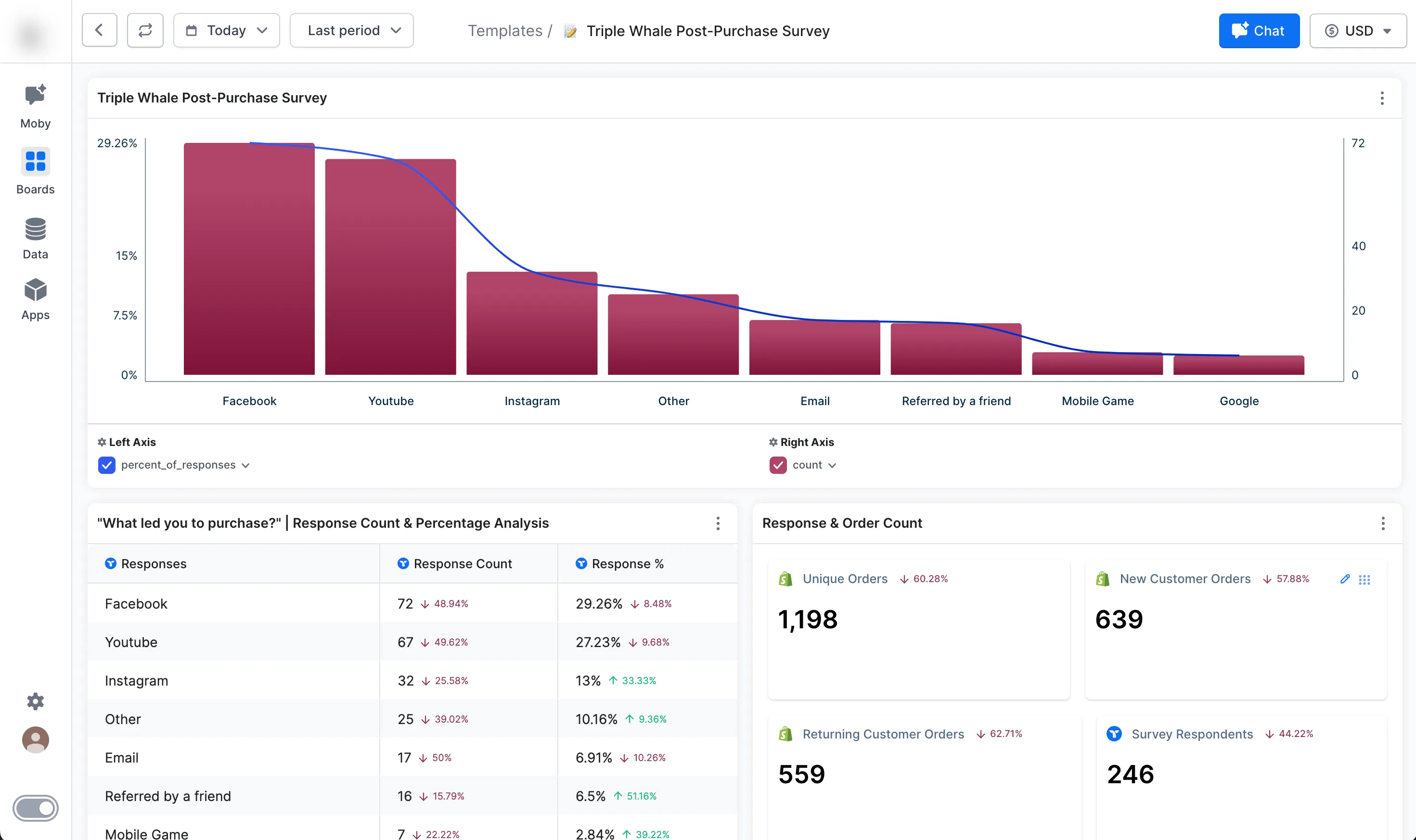Click drag grid icon on New Customer Orders
1416x840 pixels.
point(1365,580)
